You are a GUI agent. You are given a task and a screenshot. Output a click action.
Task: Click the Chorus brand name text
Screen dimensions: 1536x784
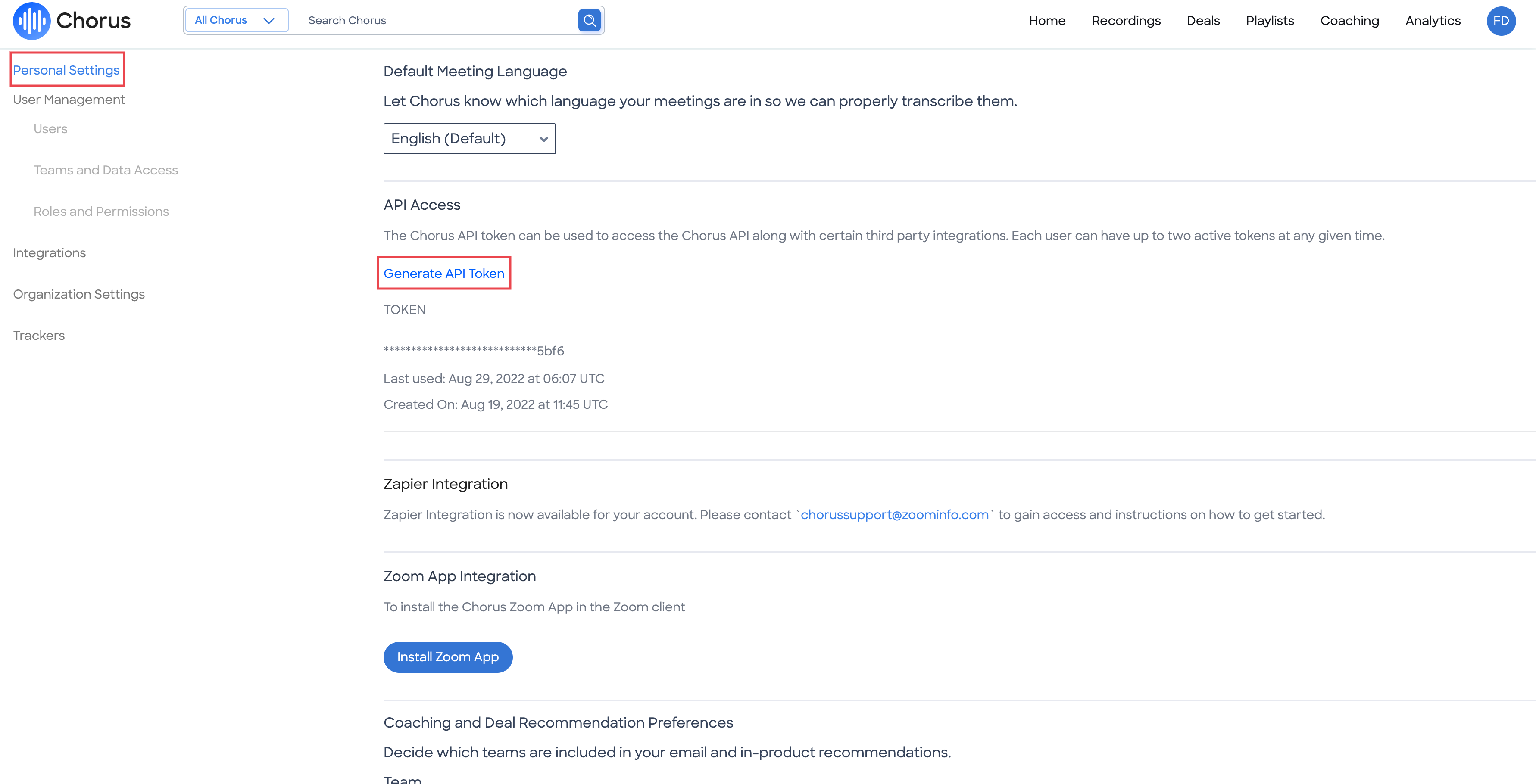point(93,21)
